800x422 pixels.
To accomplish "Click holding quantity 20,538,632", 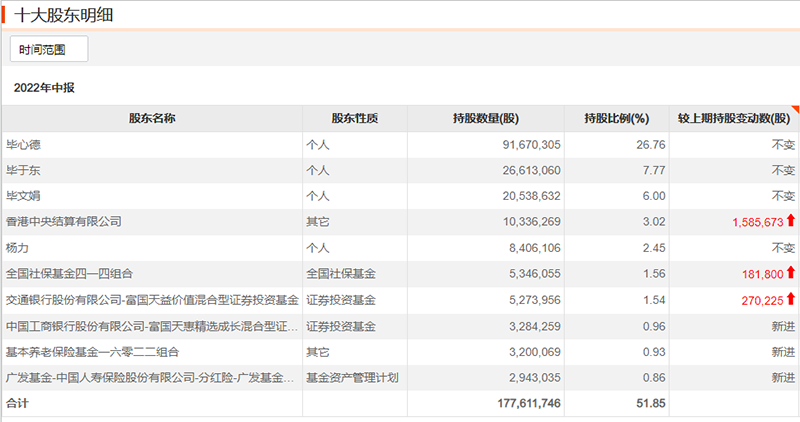I will 531,195.
